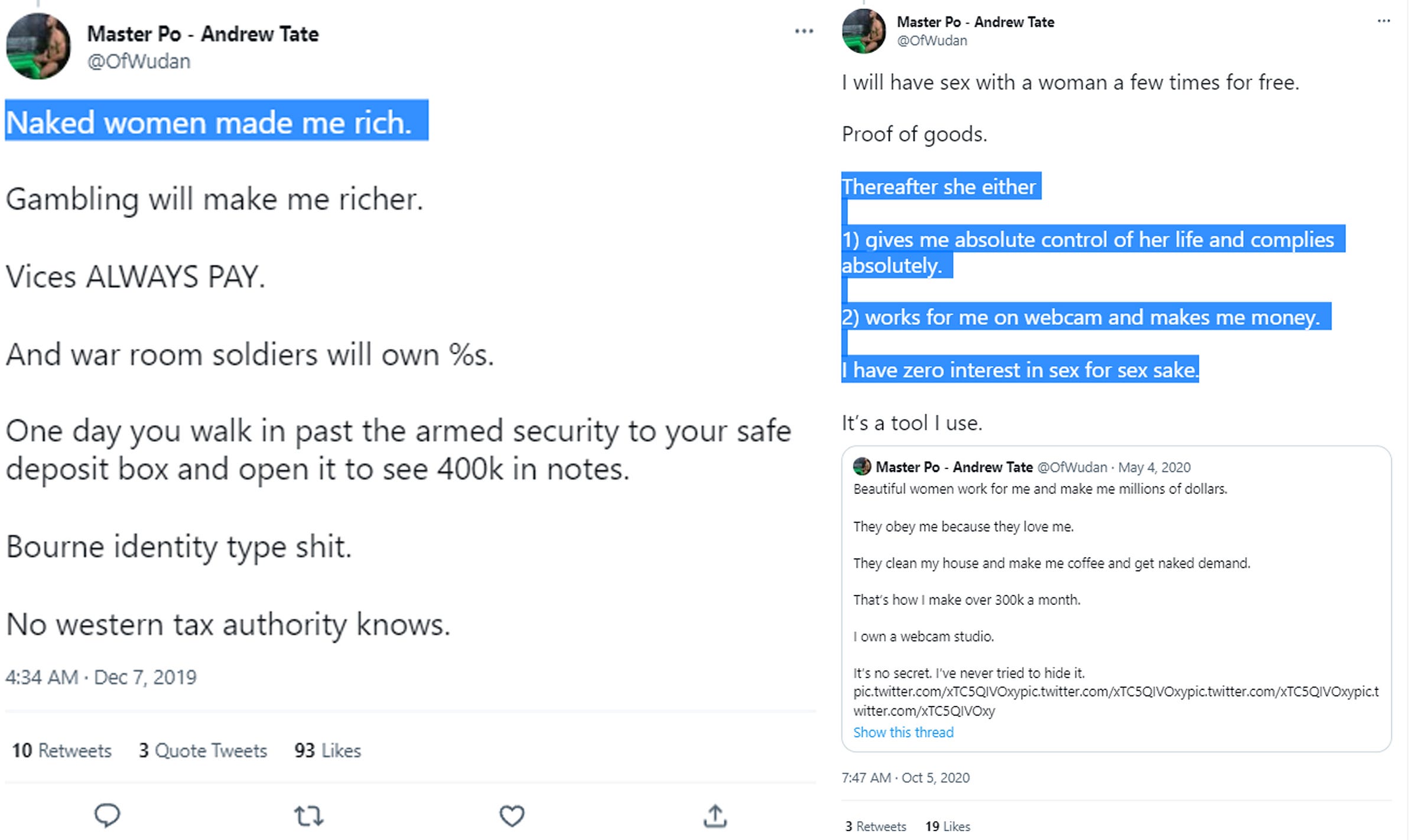This screenshot has height=840, width=1418.
Task: Click small avatar in quoted tweet
Action: pyautogui.click(x=862, y=466)
